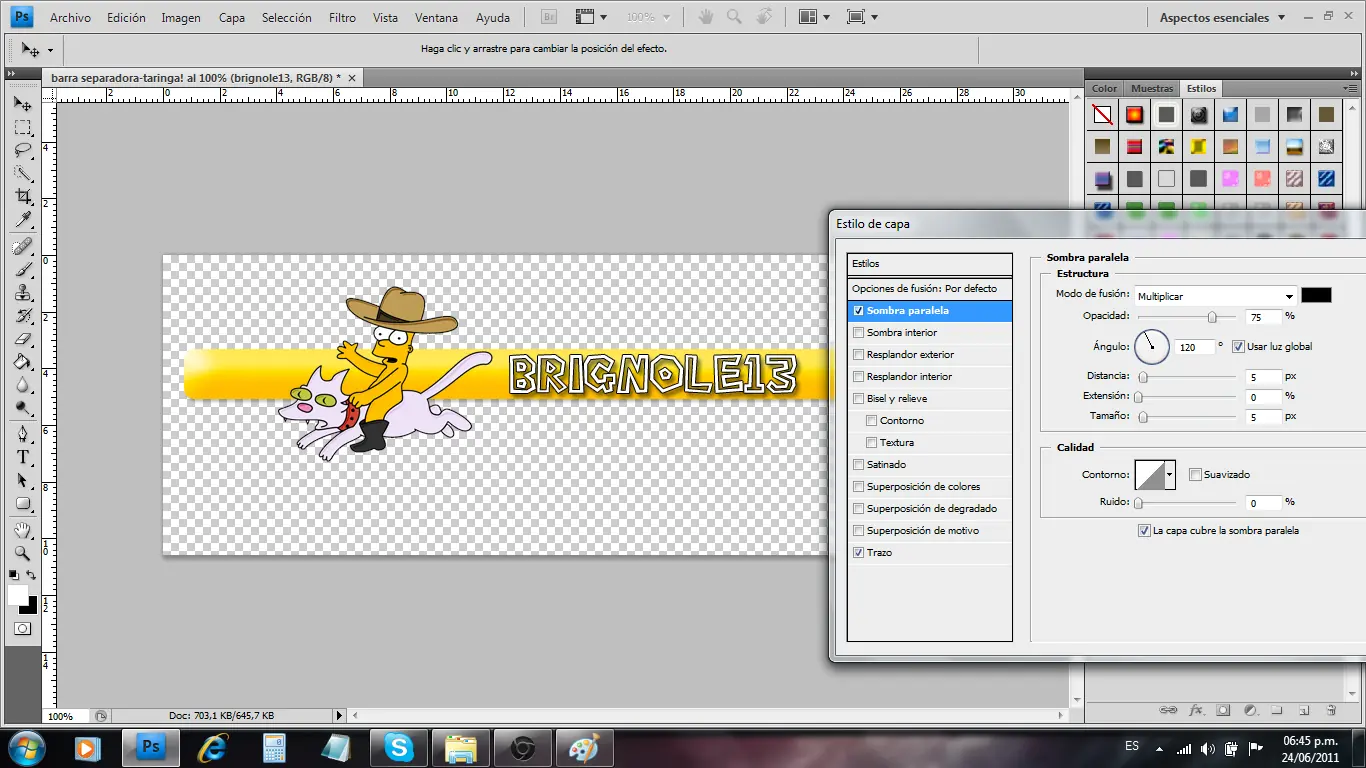Image resolution: width=1366 pixels, height=768 pixels.
Task: Open the layer effects fx menu
Action: tap(1196, 710)
